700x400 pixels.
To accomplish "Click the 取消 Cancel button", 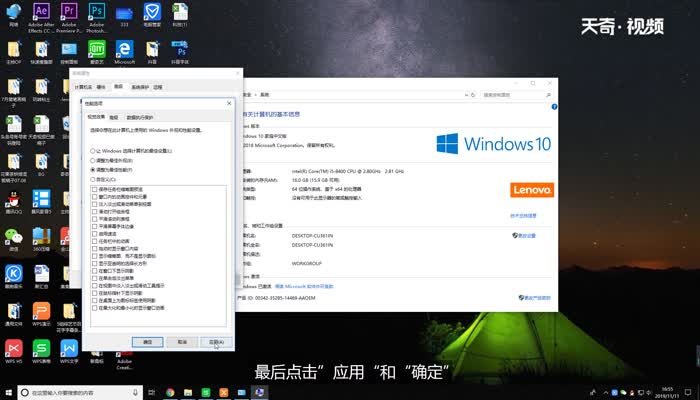I will pos(182,342).
